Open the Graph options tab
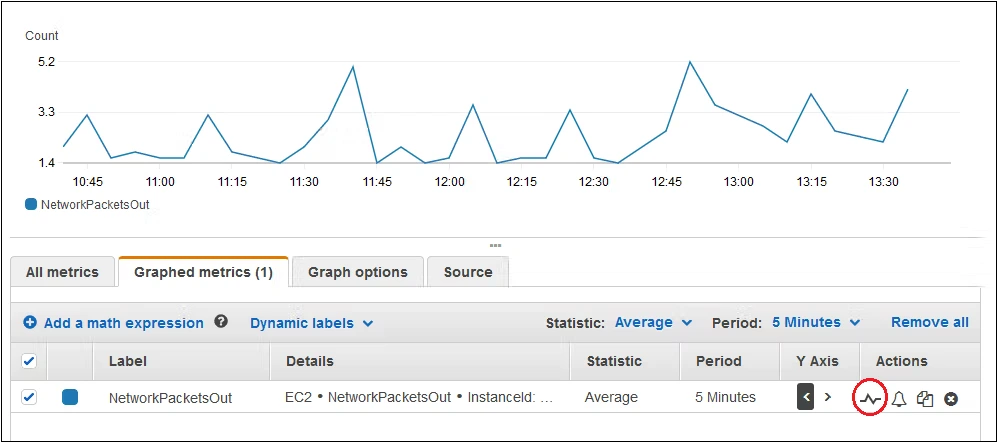Screen dimensions: 997x442 pos(357,272)
